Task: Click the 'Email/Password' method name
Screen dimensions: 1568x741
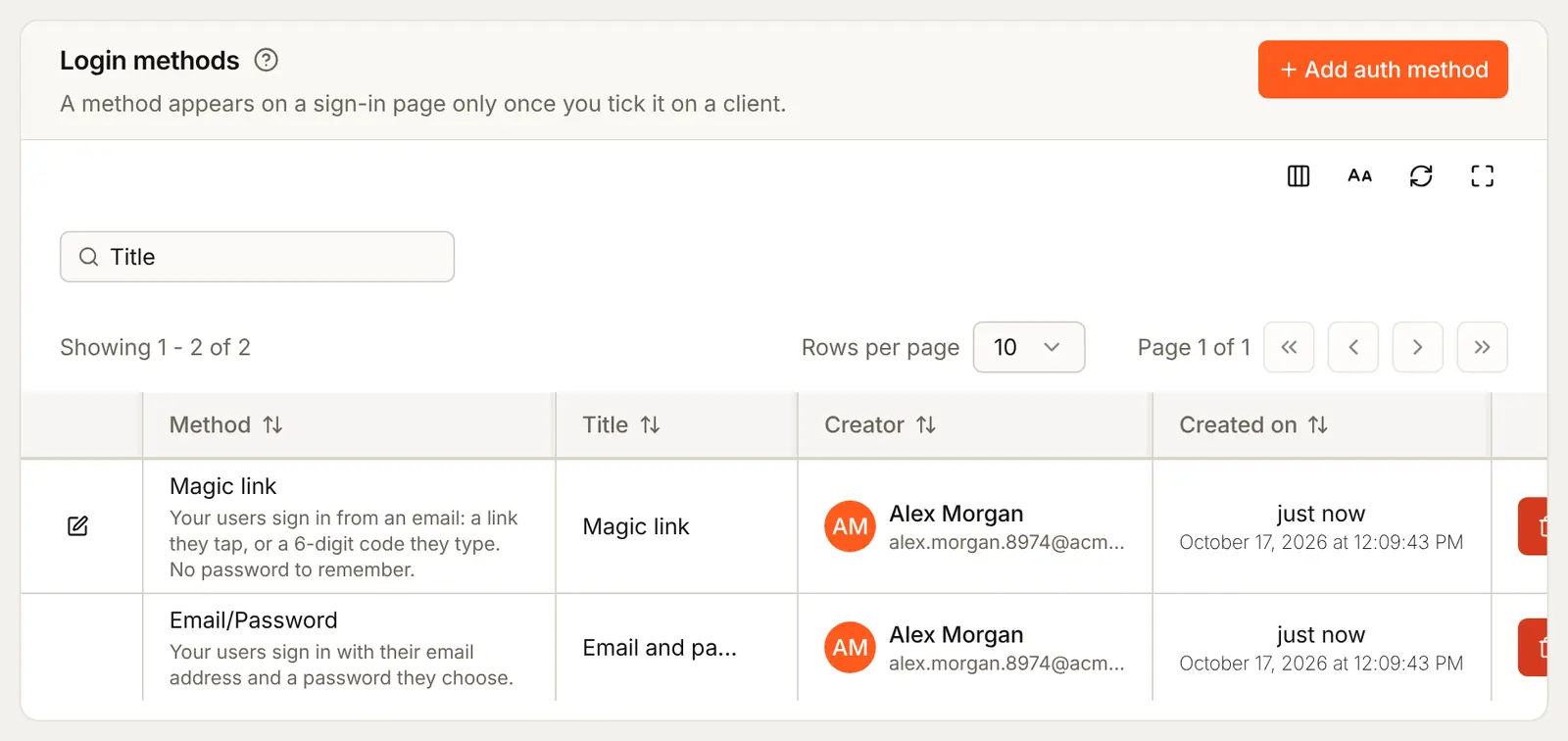Action: [x=254, y=620]
